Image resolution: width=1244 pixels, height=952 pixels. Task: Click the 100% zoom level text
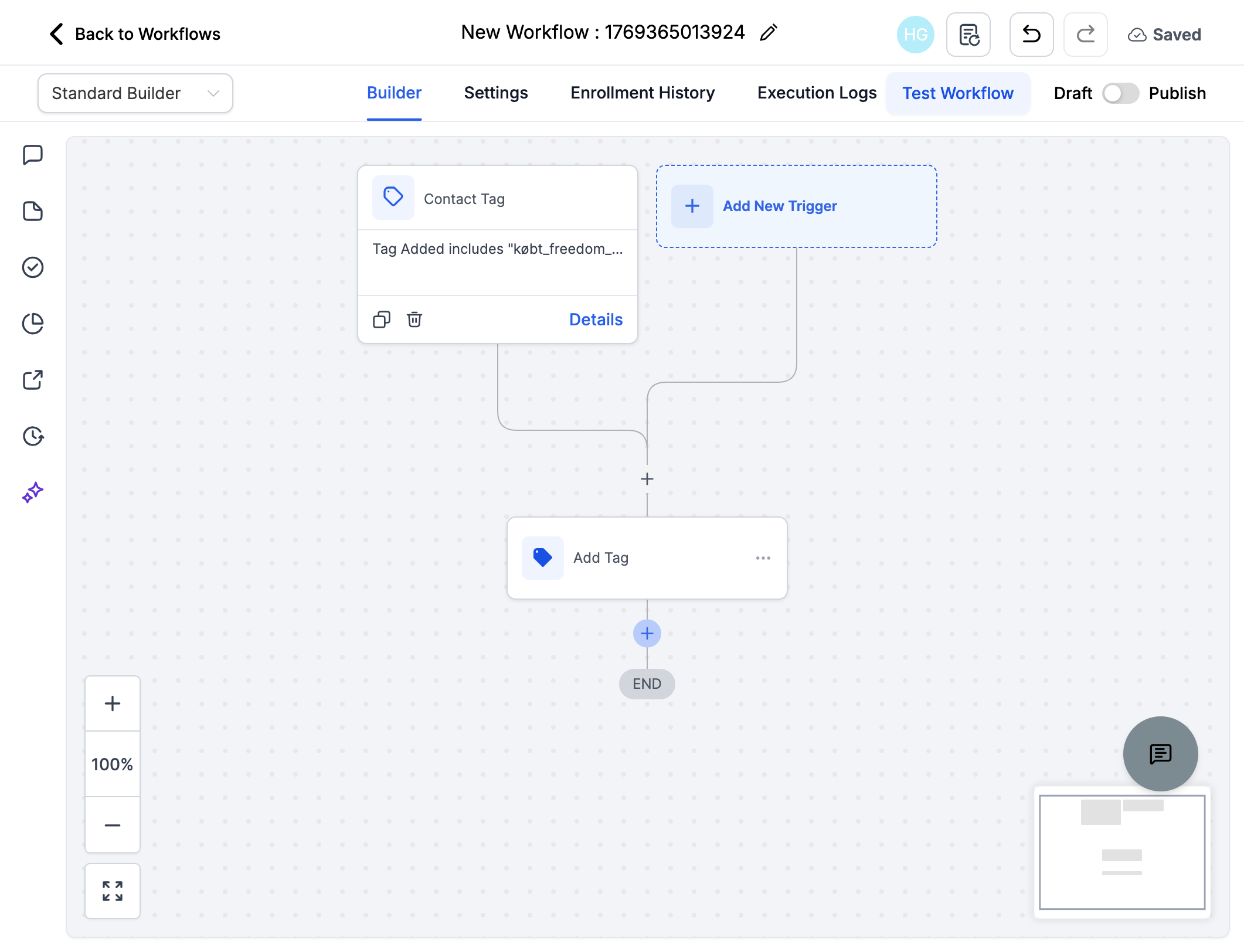(113, 764)
